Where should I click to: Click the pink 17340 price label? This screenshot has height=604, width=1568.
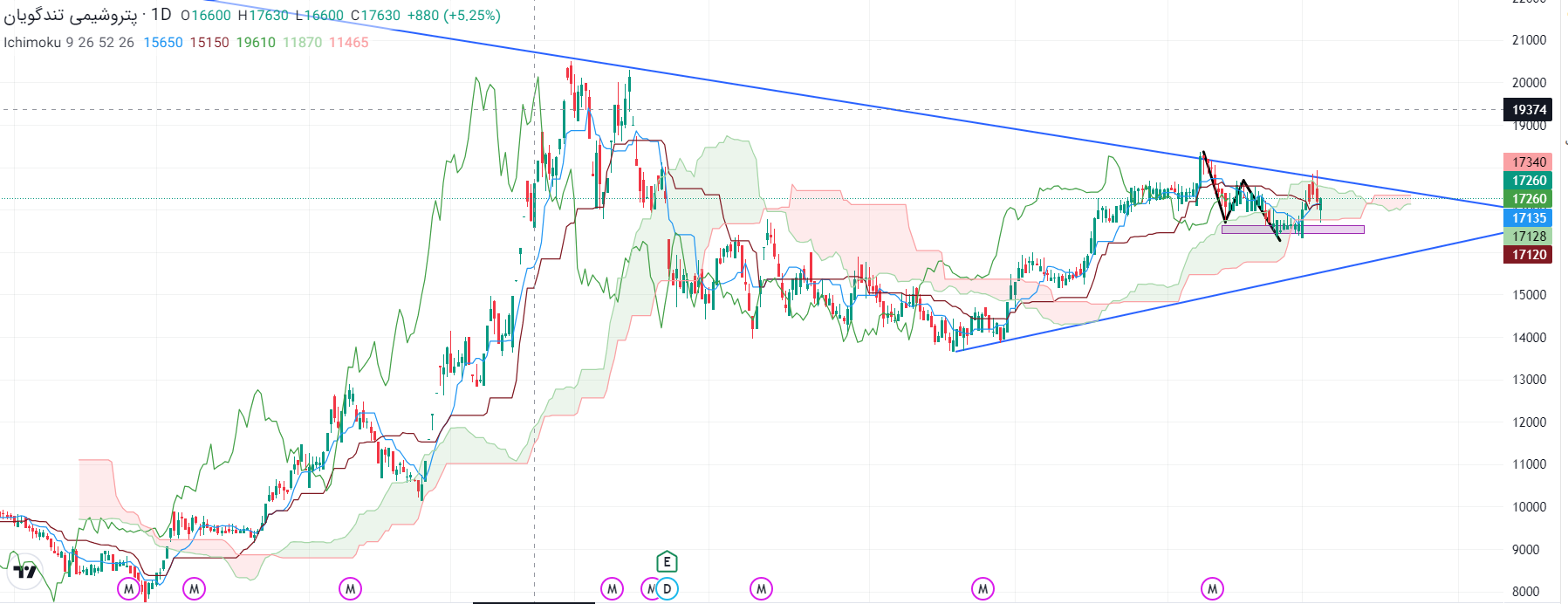(1528, 161)
